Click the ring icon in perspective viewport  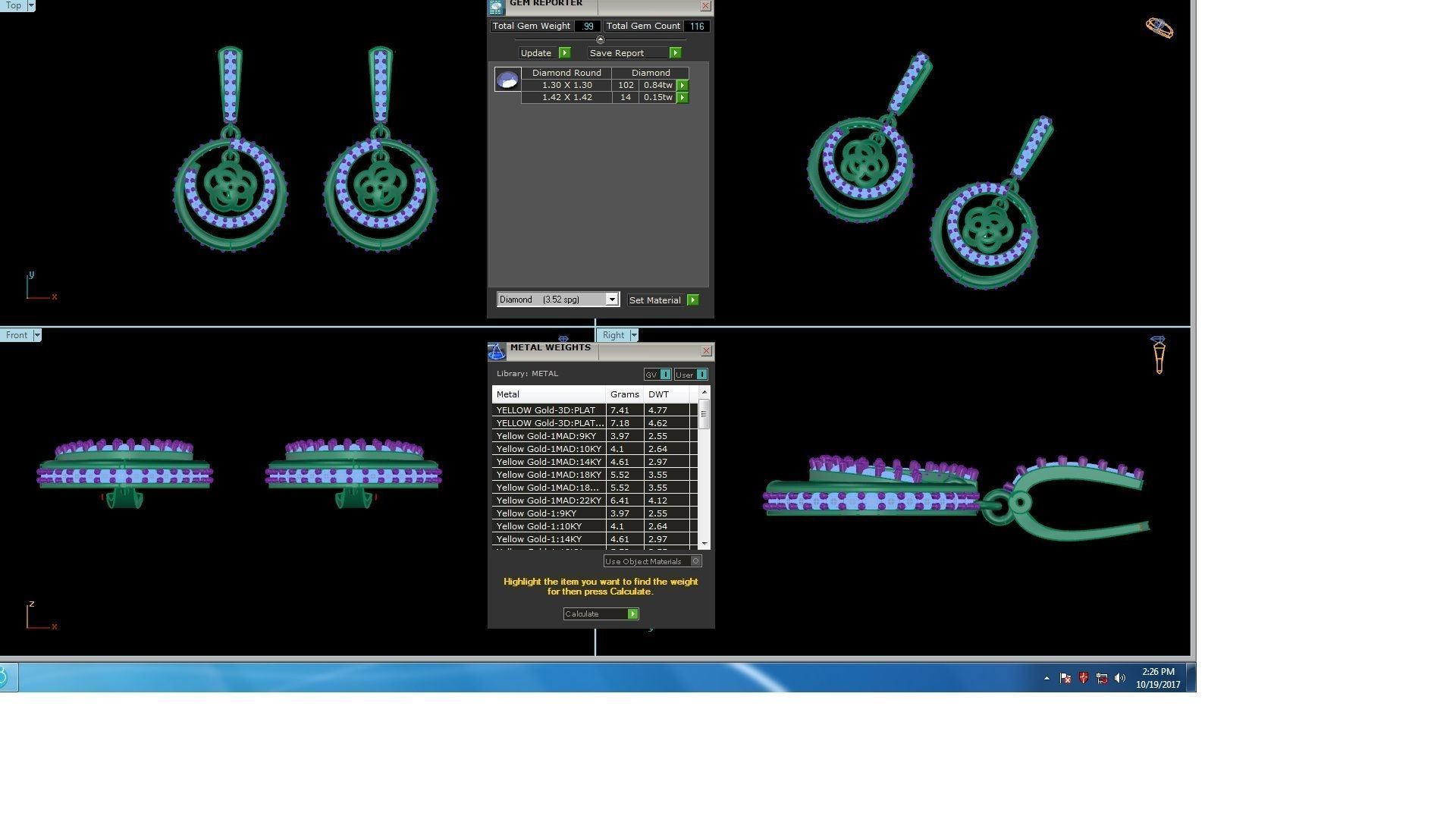pos(1159,28)
